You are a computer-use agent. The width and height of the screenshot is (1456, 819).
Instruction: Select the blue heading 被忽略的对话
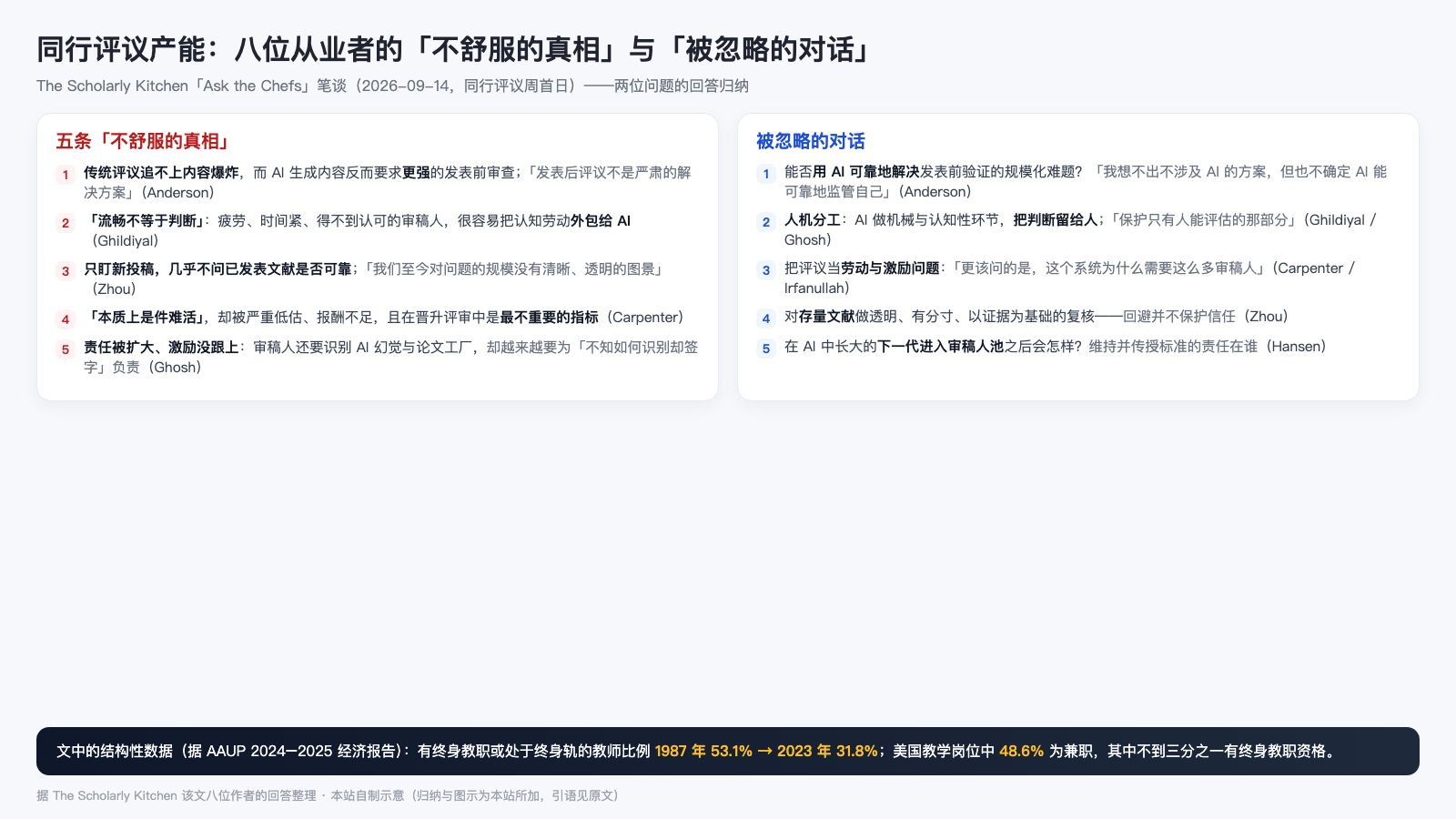(x=810, y=141)
